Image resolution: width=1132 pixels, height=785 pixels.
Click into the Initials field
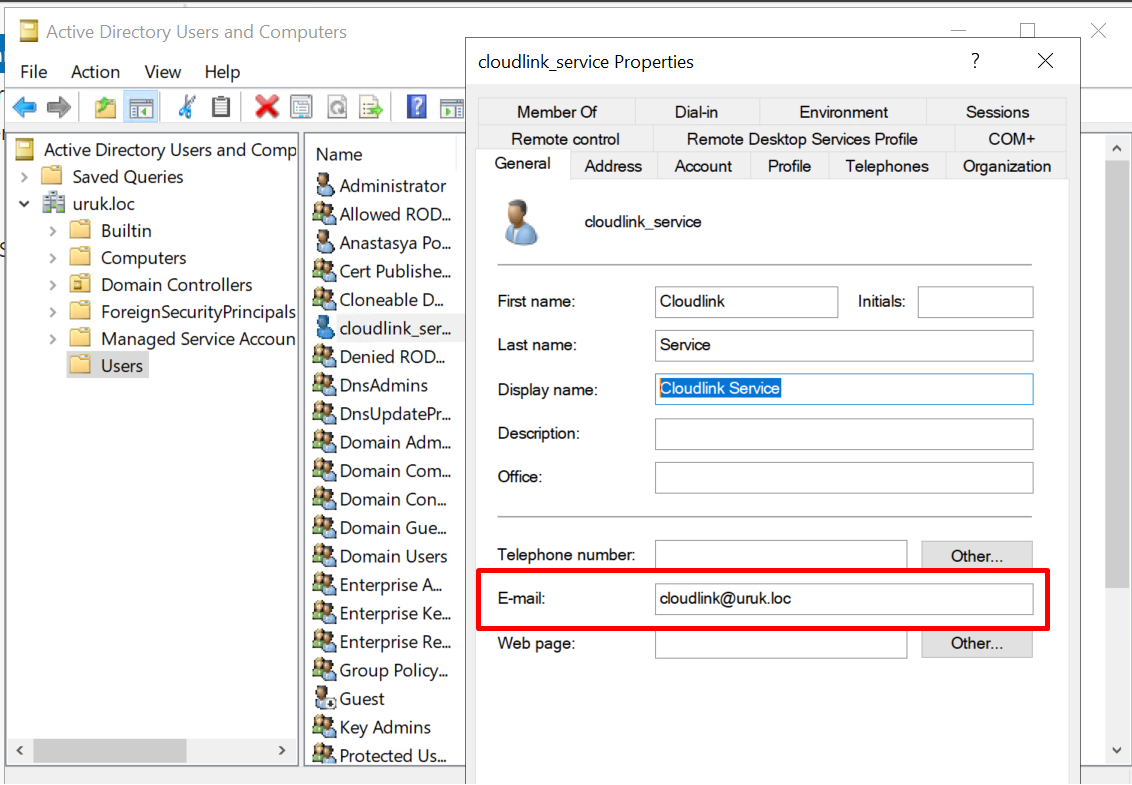tap(975, 302)
